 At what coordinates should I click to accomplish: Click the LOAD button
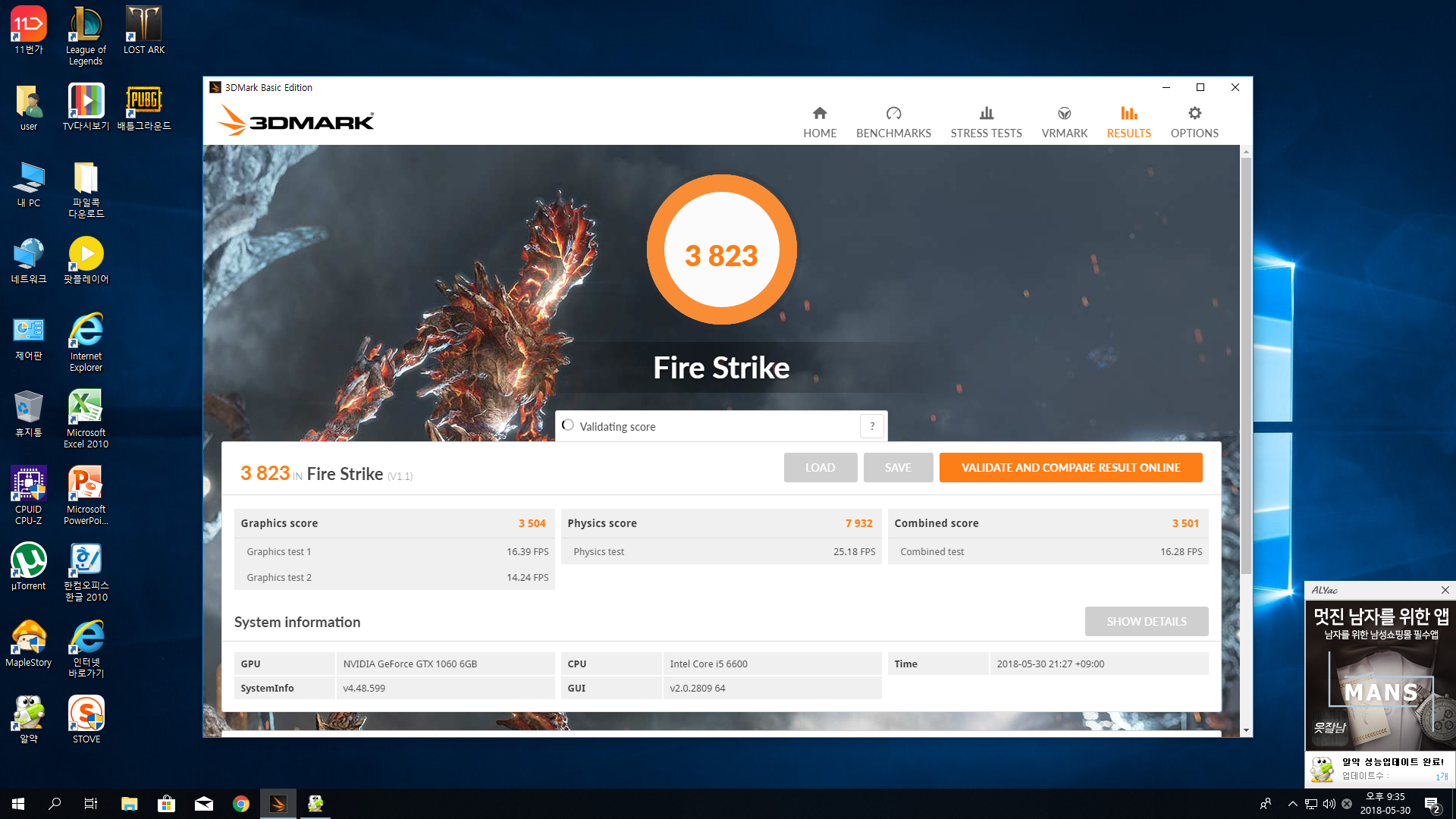[x=821, y=467]
